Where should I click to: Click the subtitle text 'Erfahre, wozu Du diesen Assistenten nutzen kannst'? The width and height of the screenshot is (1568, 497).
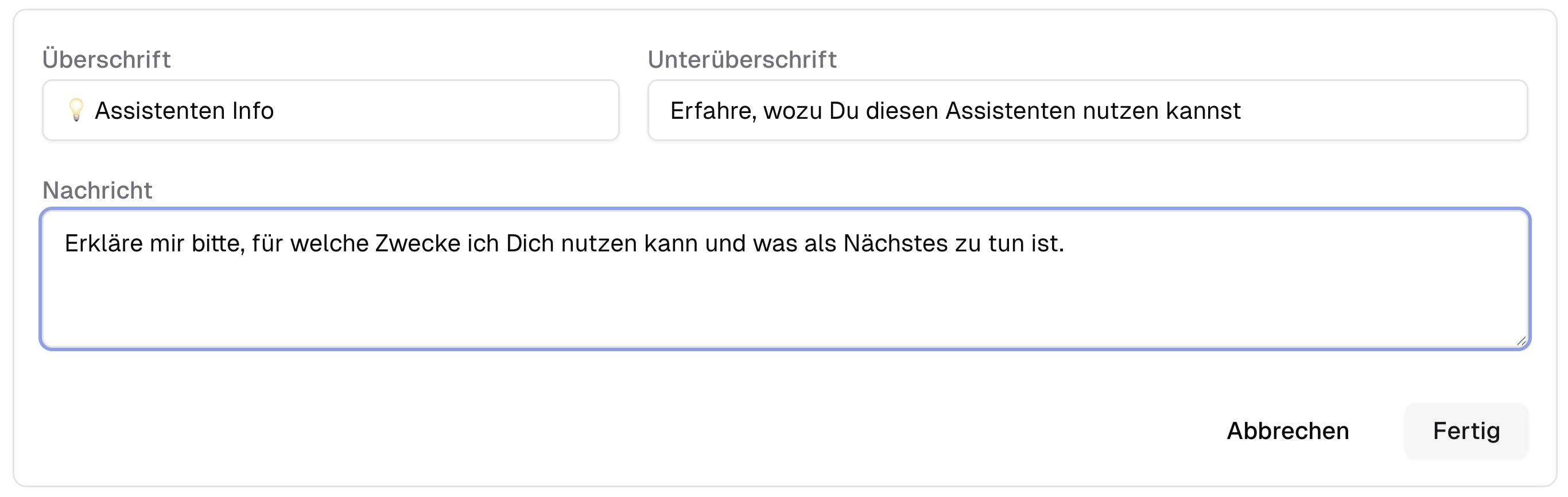[x=956, y=110]
